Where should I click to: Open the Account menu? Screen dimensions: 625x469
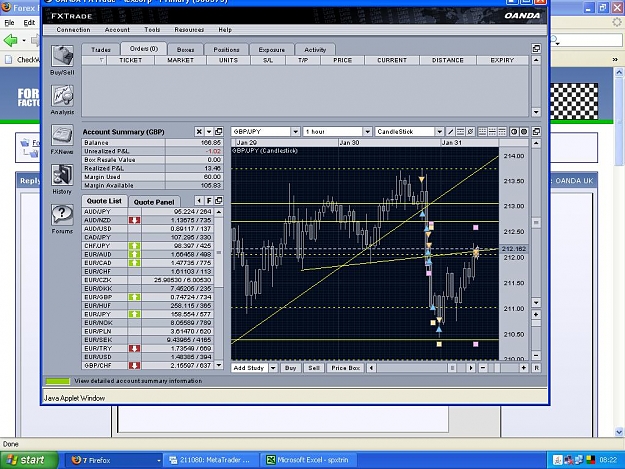click(117, 30)
